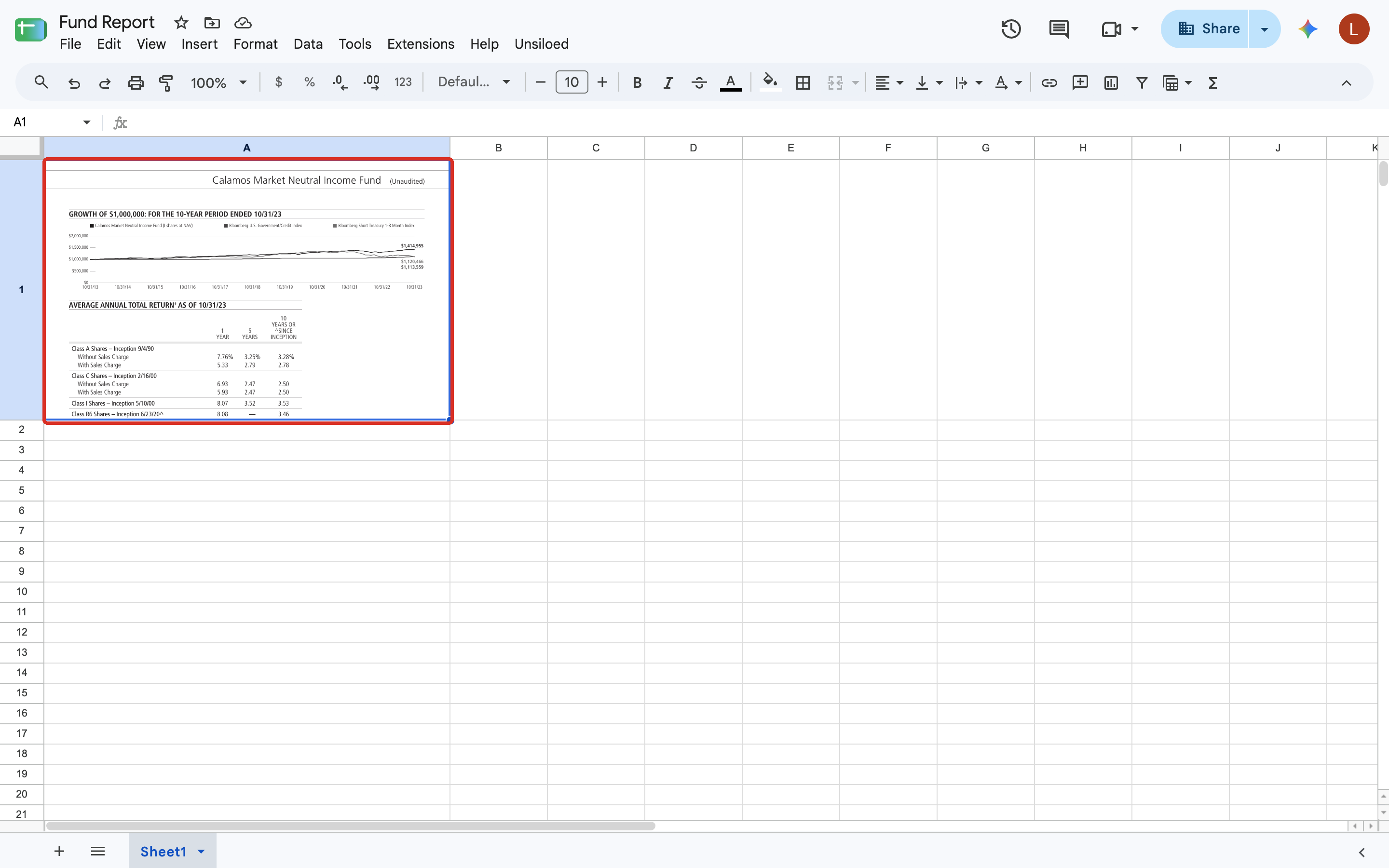This screenshot has height=868, width=1389.
Task: Redo the last undone action
Action: tap(105, 82)
